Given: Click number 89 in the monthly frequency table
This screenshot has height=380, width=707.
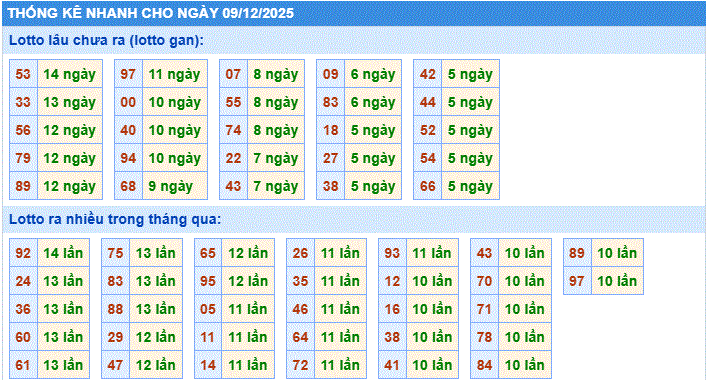Looking at the screenshot, I should pyautogui.click(x=577, y=253).
